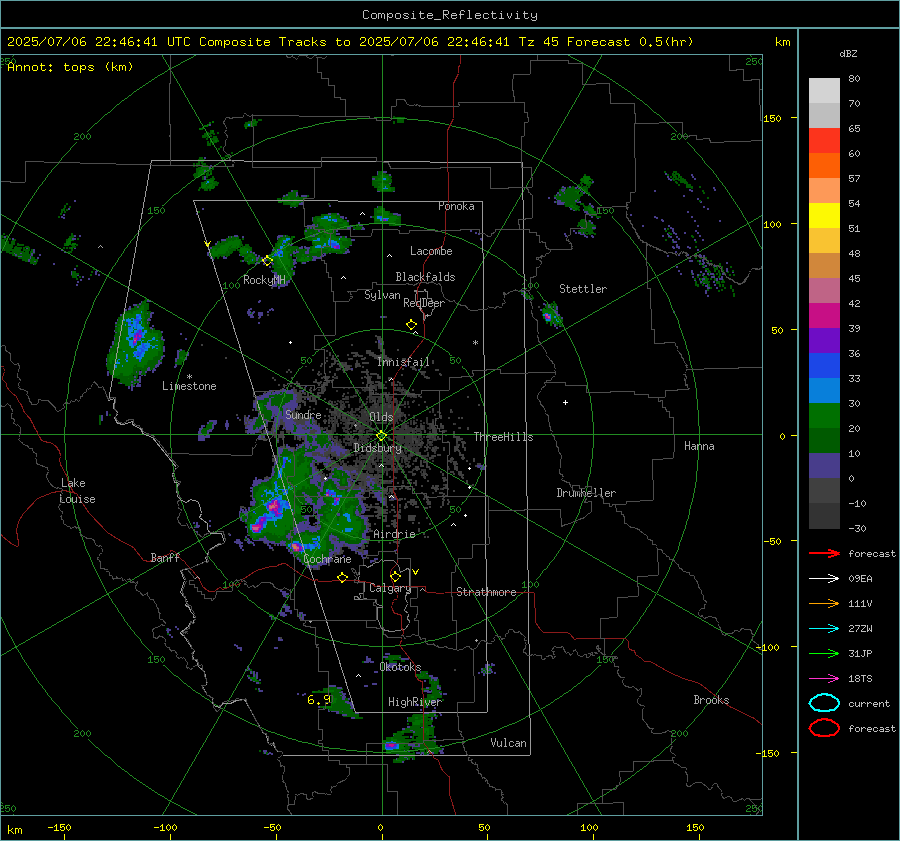Click the green 31JP arrow in the legend
Image resolution: width=900 pixels, height=841 pixels.
(x=824, y=653)
